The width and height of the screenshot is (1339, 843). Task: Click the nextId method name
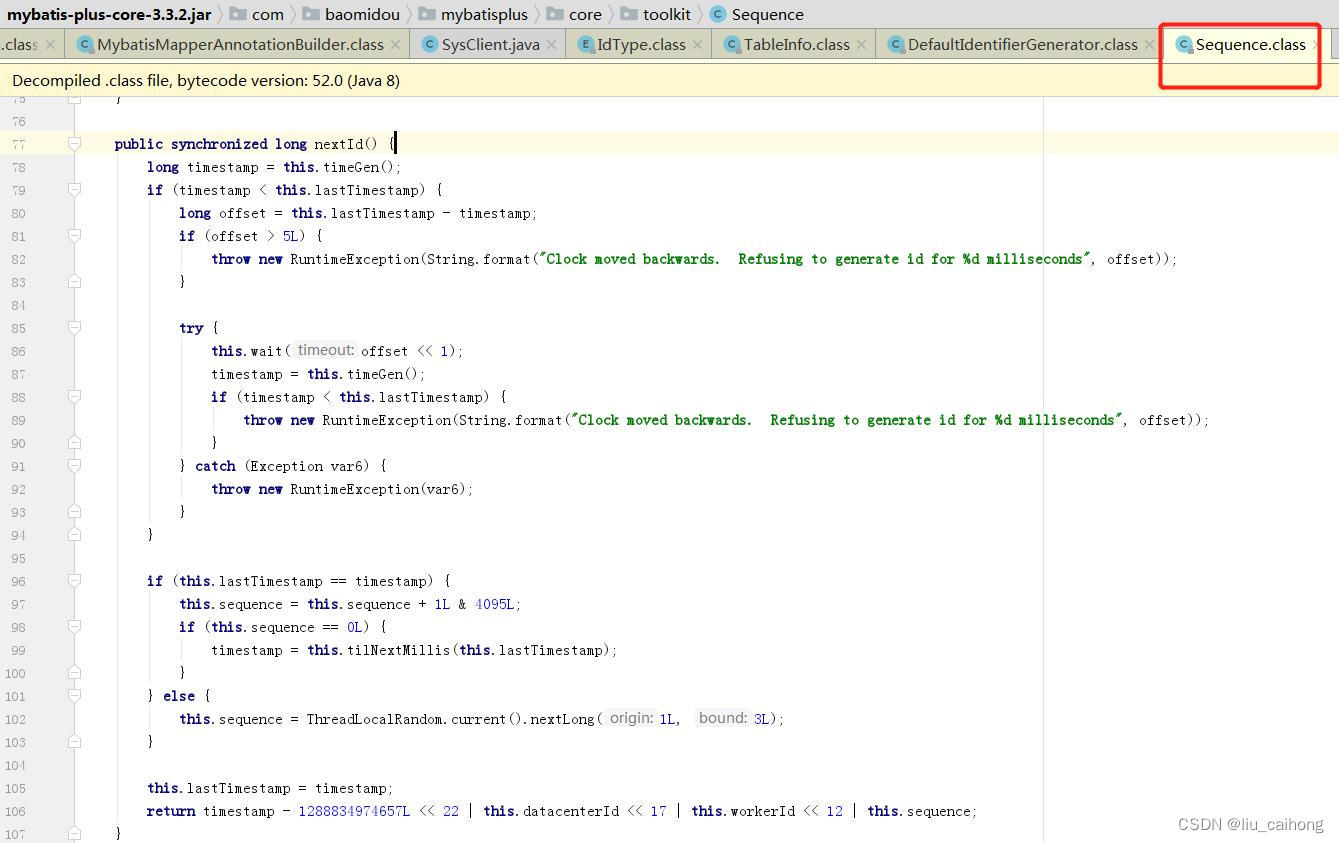pyautogui.click(x=338, y=144)
